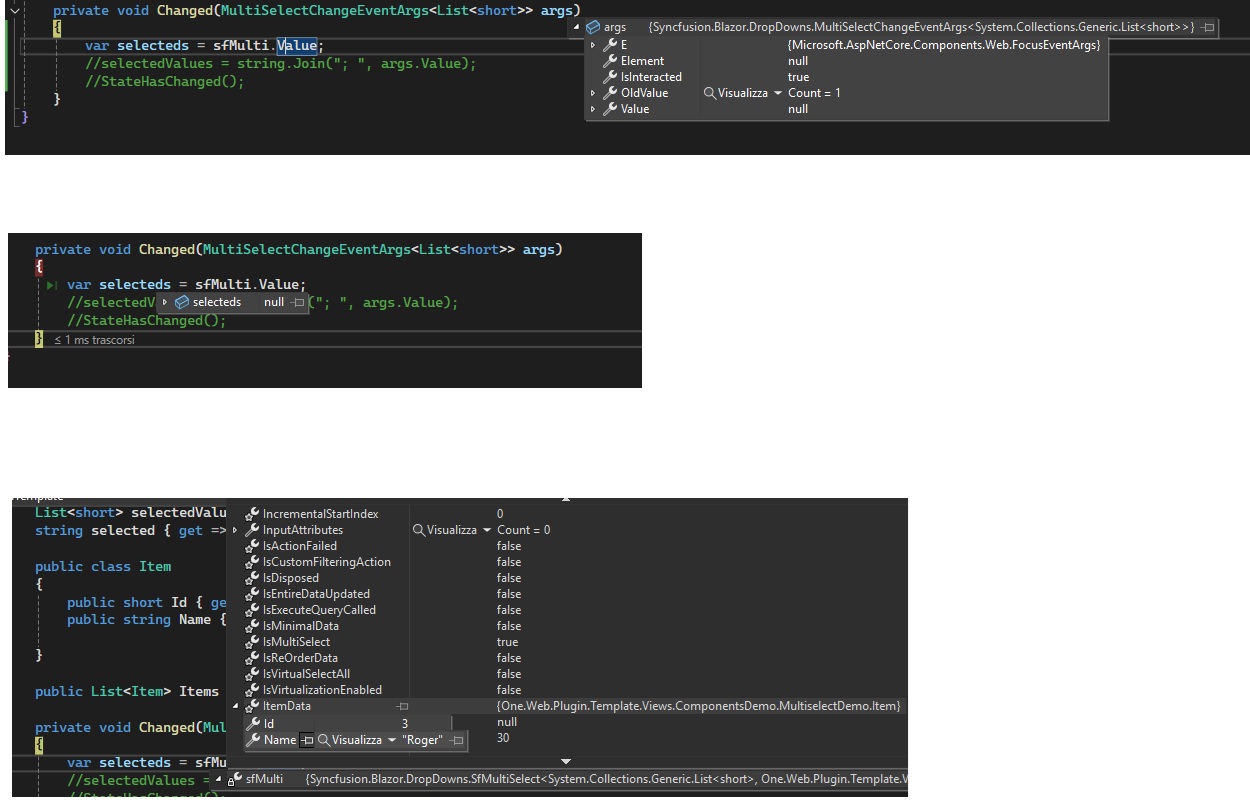Click the IsCustomFilteringAction wrench icon
1250x805 pixels.
pyautogui.click(x=252, y=562)
